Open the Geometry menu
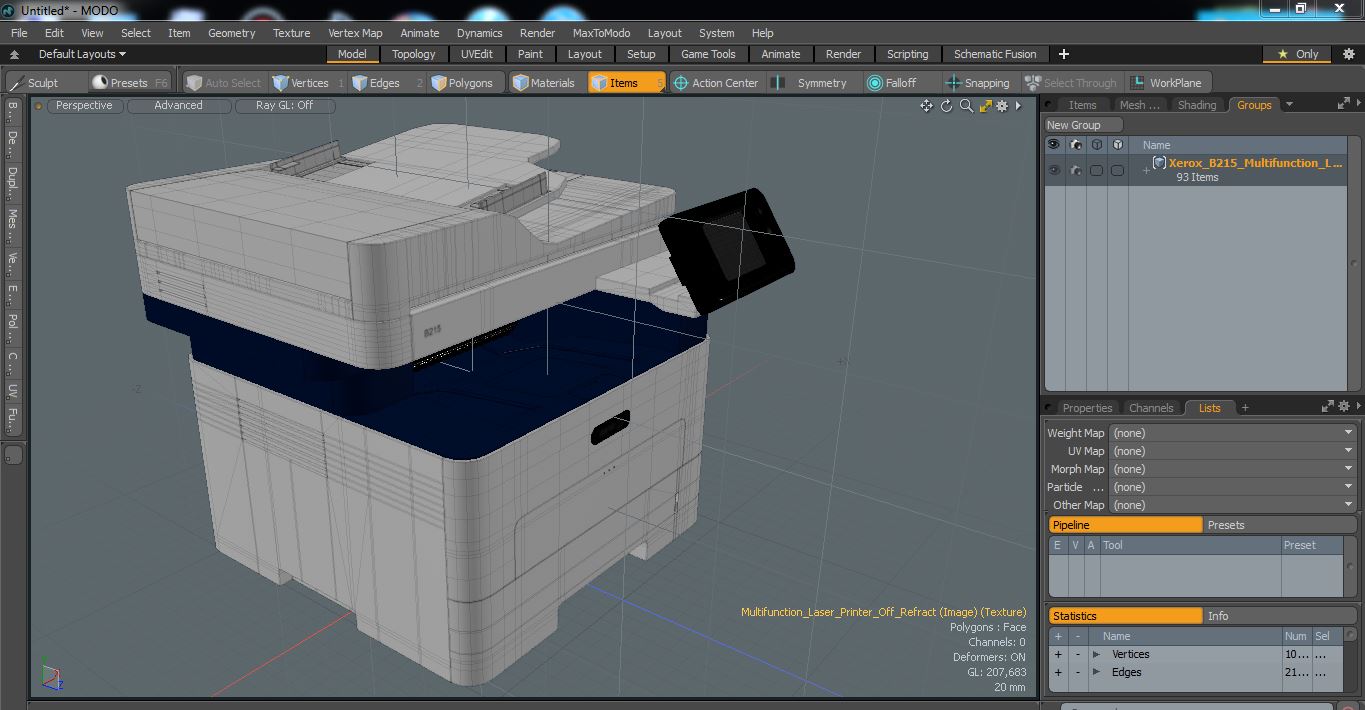This screenshot has width=1365, height=710. [231, 33]
